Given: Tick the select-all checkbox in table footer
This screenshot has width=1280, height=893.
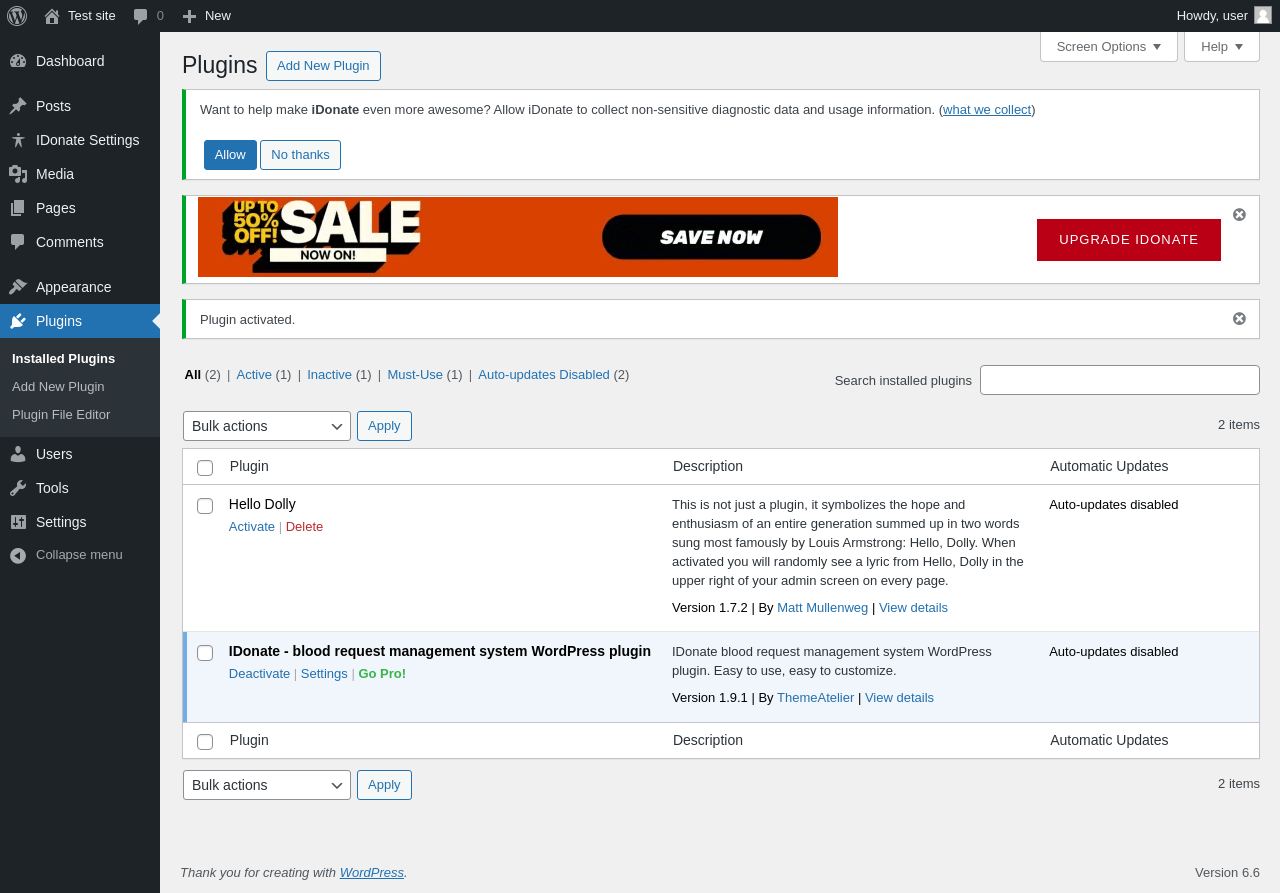Looking at the screenshot, I should coord(205,741).
